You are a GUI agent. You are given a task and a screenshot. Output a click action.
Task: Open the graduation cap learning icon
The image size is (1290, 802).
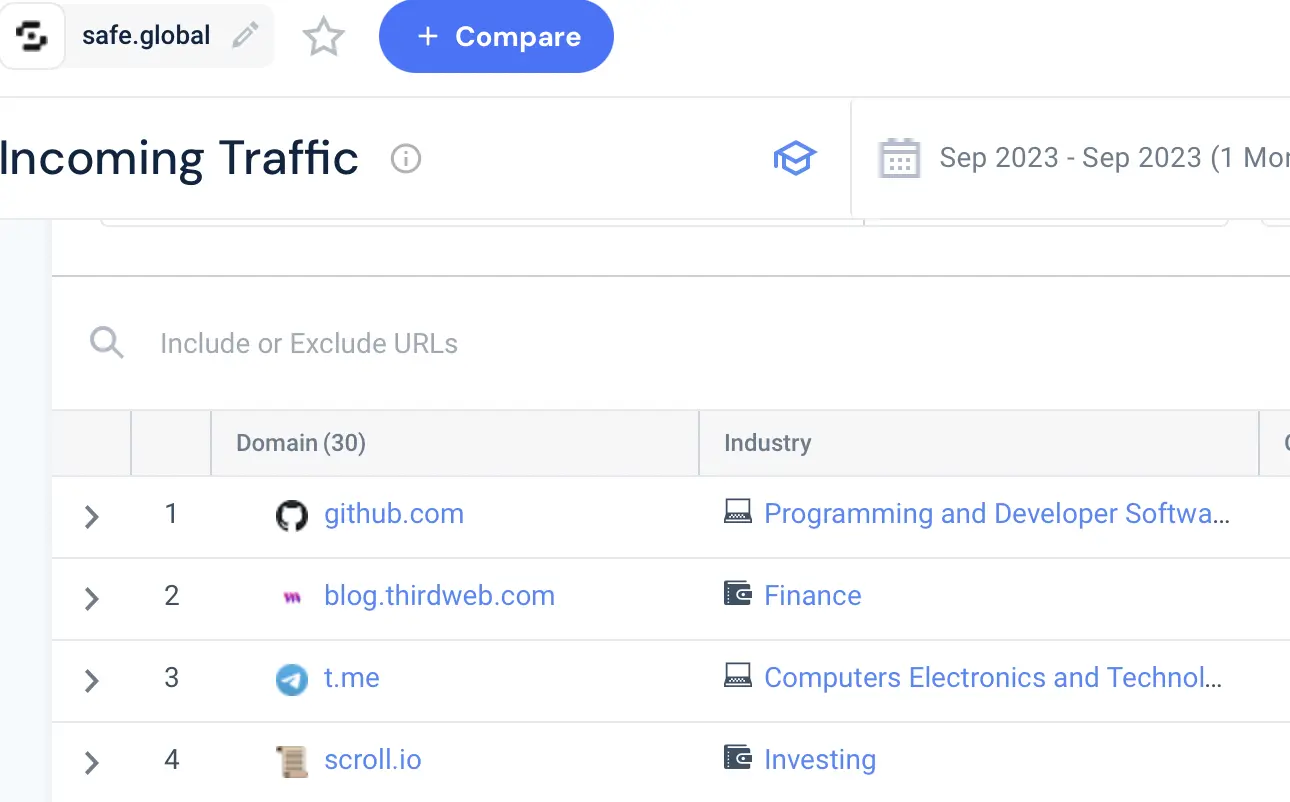(x=795, y=158)
